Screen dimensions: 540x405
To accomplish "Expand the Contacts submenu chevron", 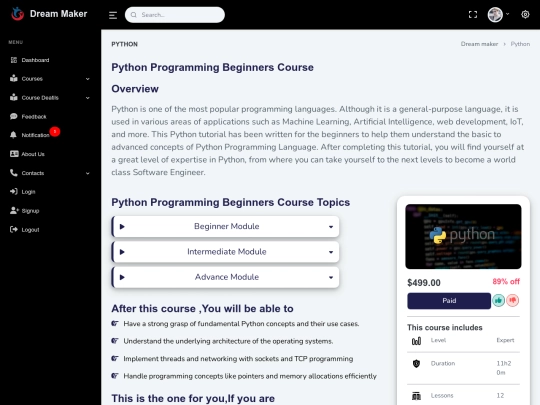I will pos(87,173).
